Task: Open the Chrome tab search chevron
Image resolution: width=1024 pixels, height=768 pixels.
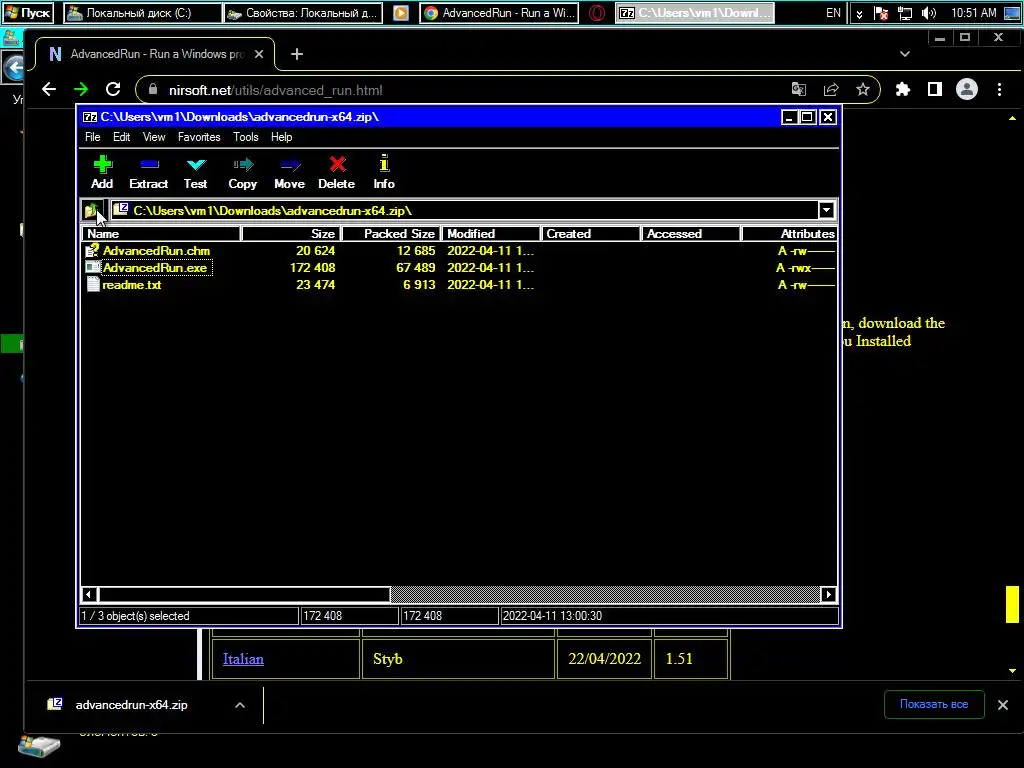Action: (x=904, y=54)
